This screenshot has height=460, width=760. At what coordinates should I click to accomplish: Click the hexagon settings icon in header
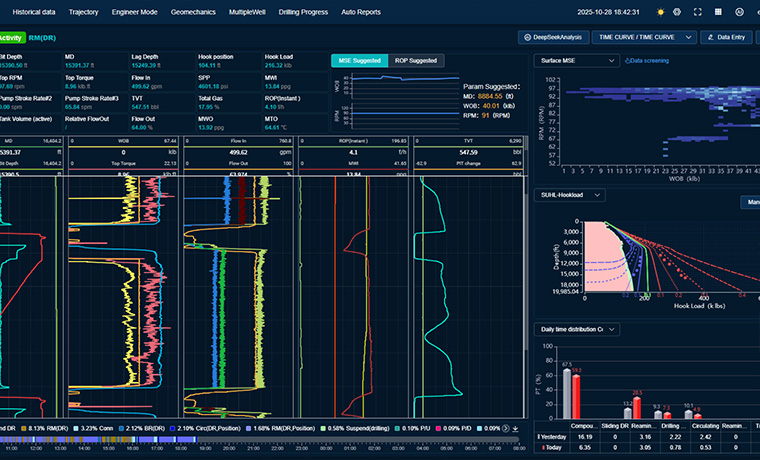click(677, 12)
